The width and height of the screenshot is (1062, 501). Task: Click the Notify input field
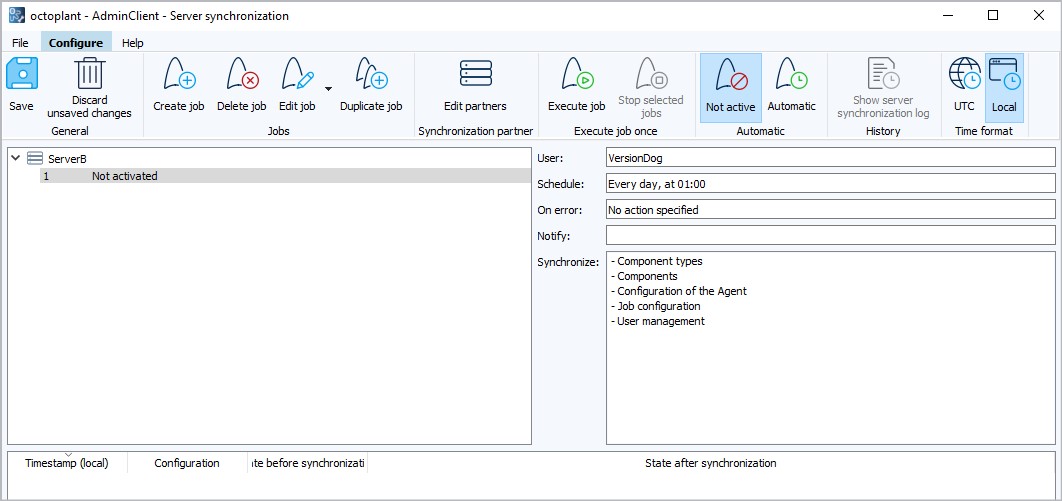coord(830,235)
